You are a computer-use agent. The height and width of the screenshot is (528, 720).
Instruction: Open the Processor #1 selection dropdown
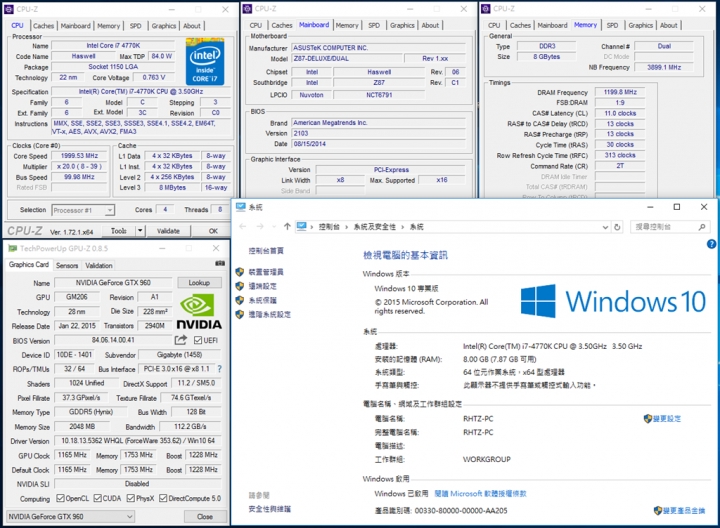[83, 210]
